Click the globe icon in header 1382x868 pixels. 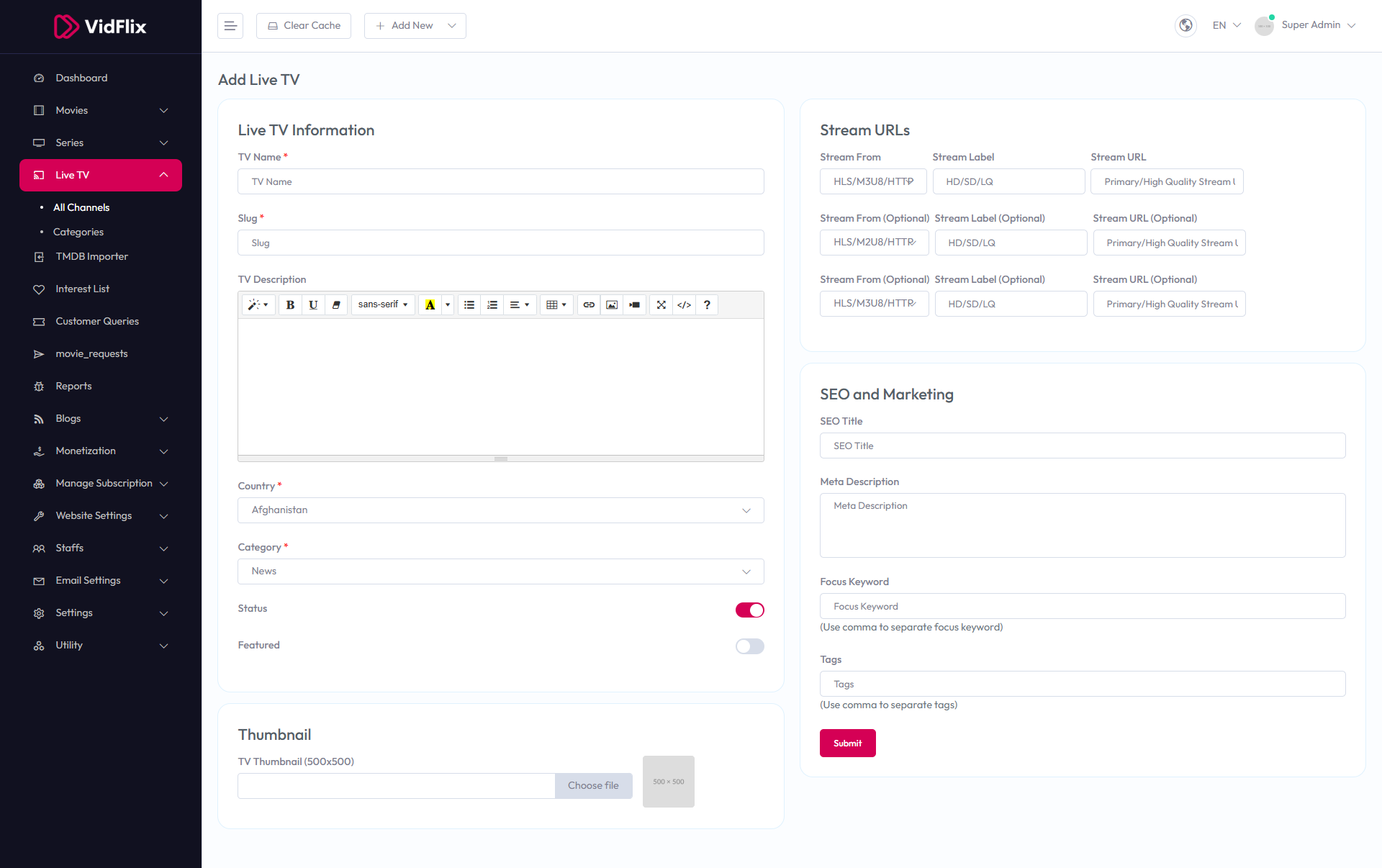(1185, 26)
